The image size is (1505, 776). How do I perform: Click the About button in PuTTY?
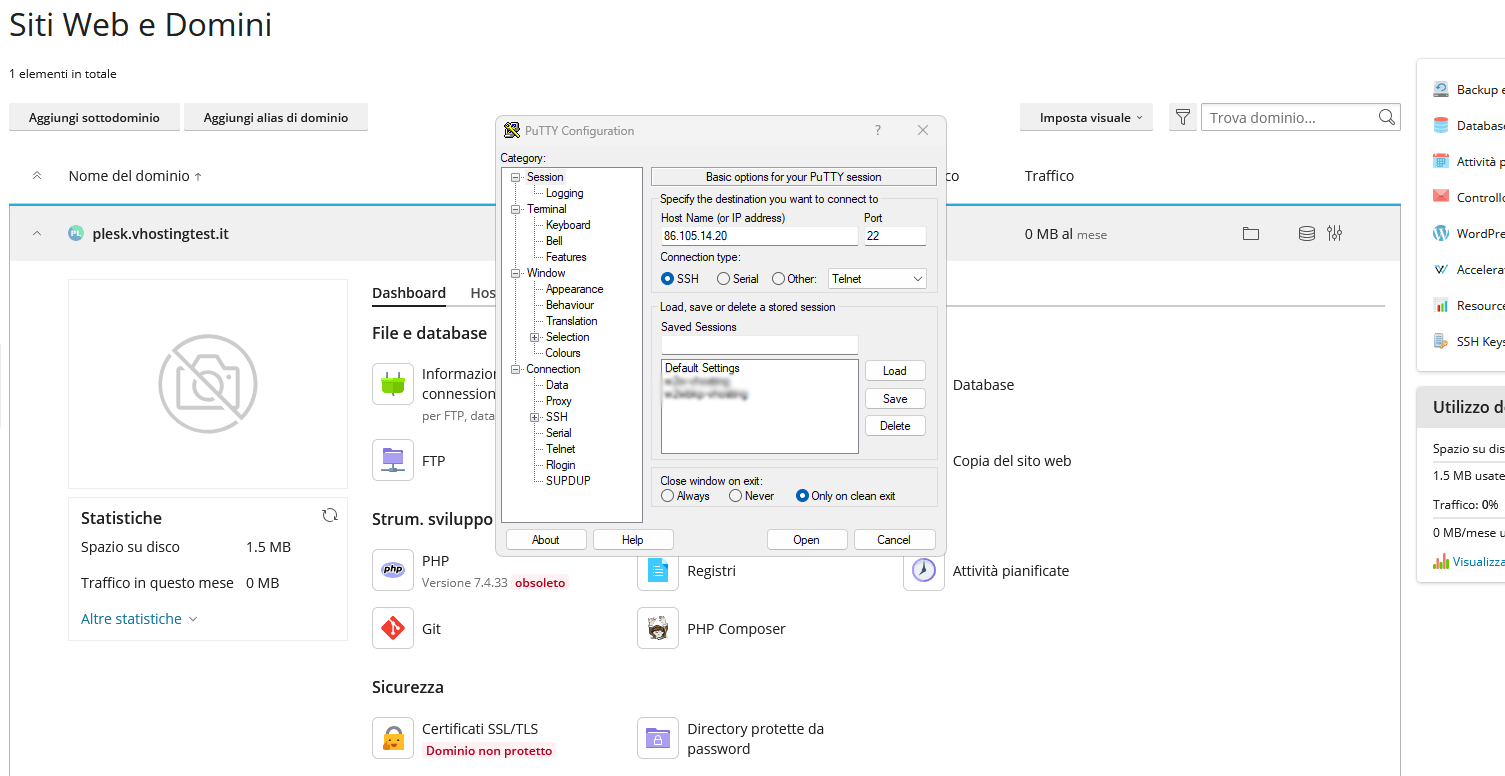tap(546, 540)
